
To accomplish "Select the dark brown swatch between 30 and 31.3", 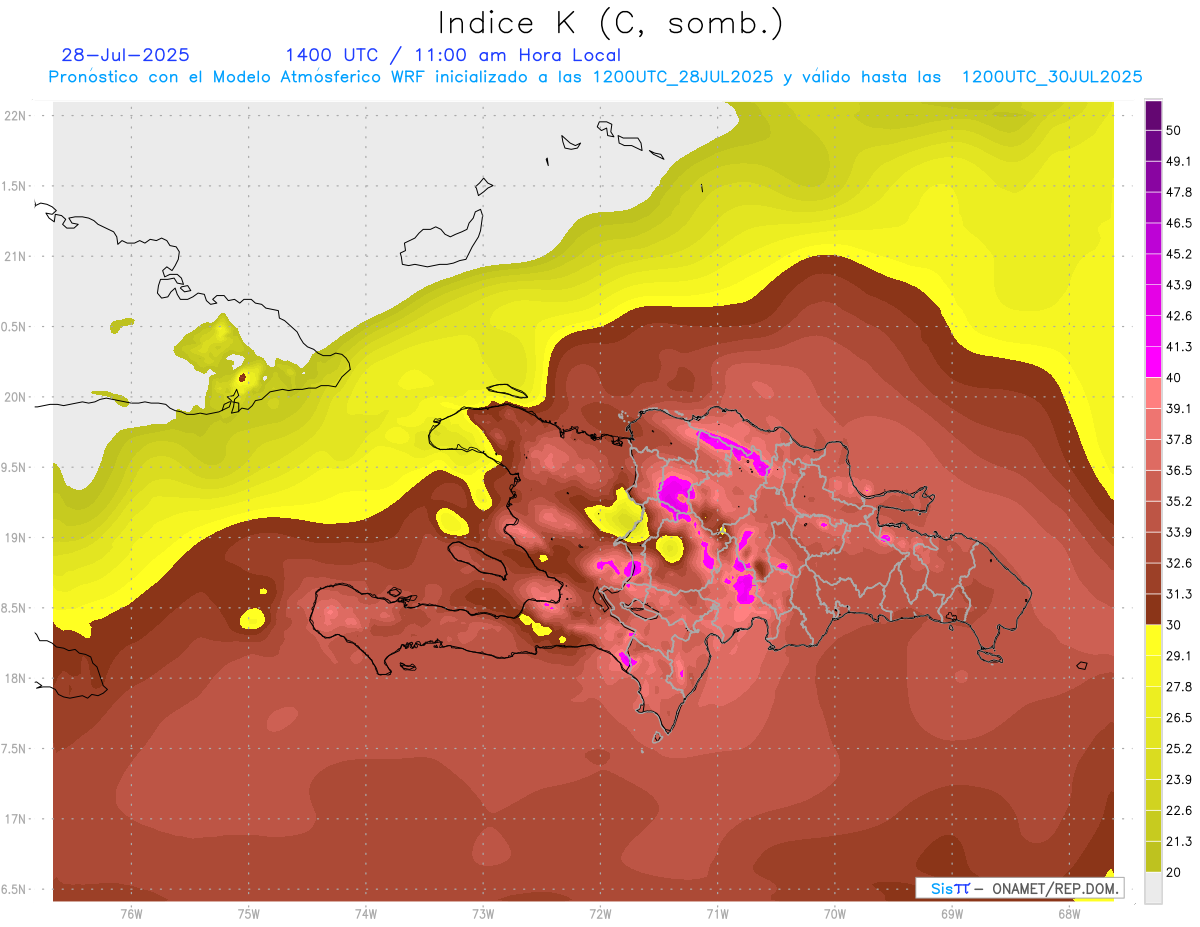I will 1153,609.
